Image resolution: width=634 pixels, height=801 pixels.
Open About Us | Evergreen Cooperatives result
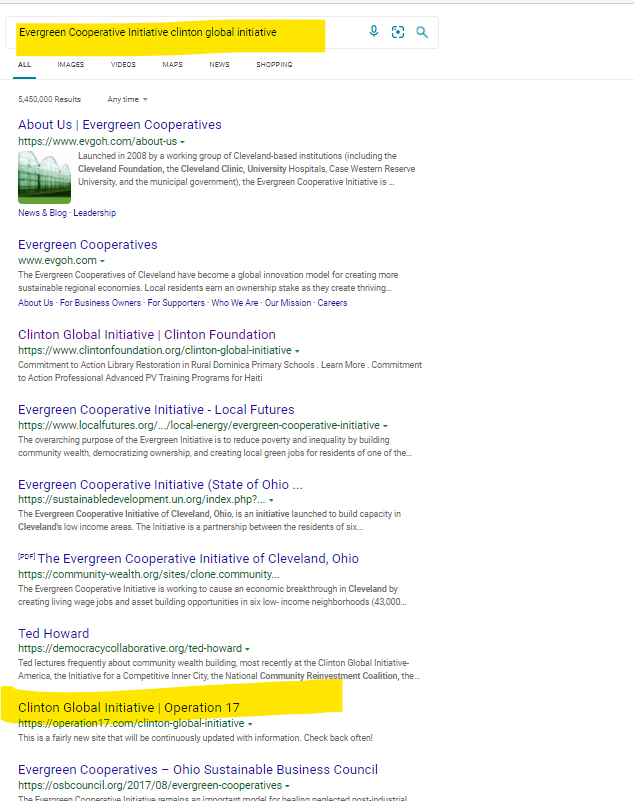click(x=120, y=125)
